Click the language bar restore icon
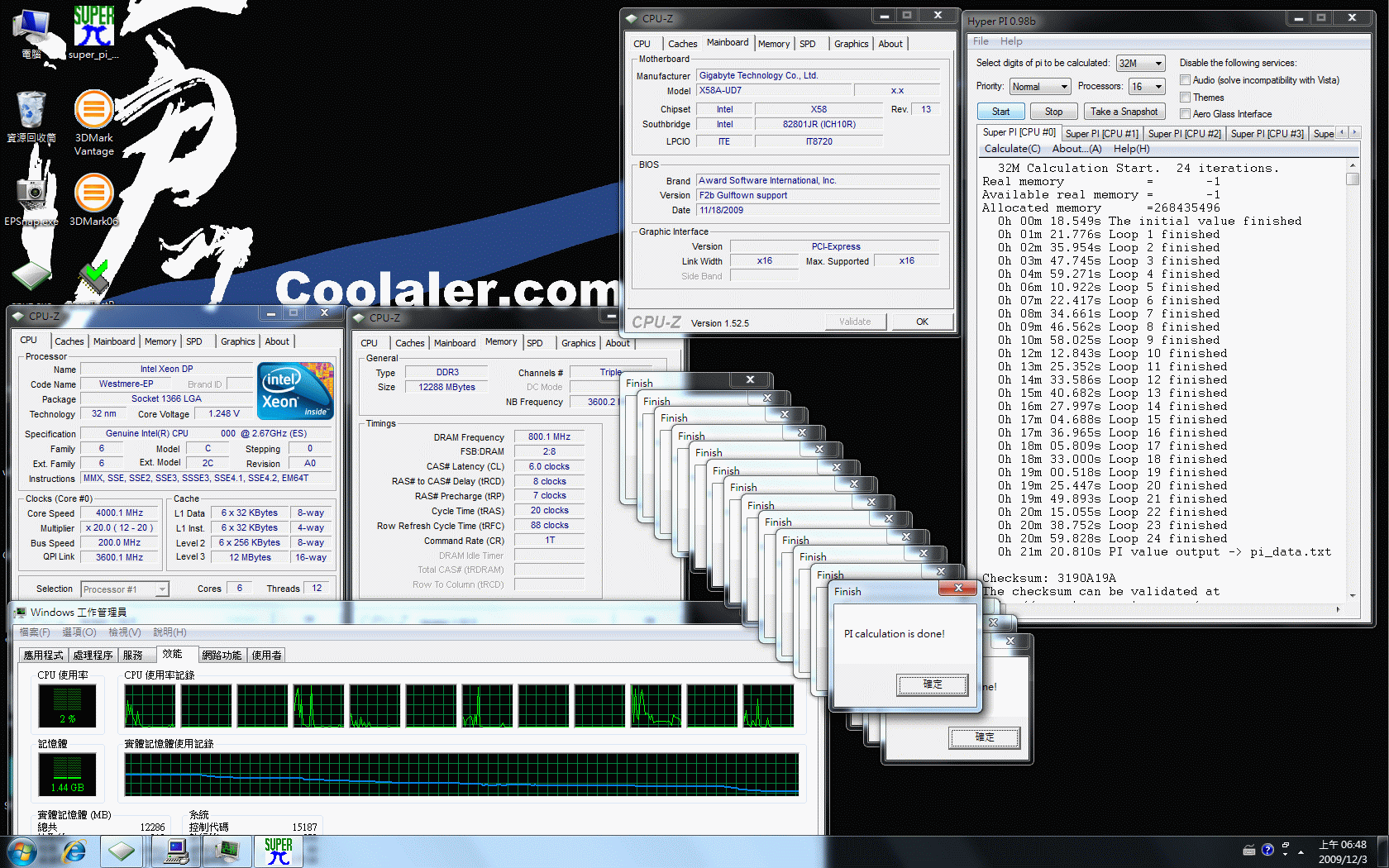 1285,847
